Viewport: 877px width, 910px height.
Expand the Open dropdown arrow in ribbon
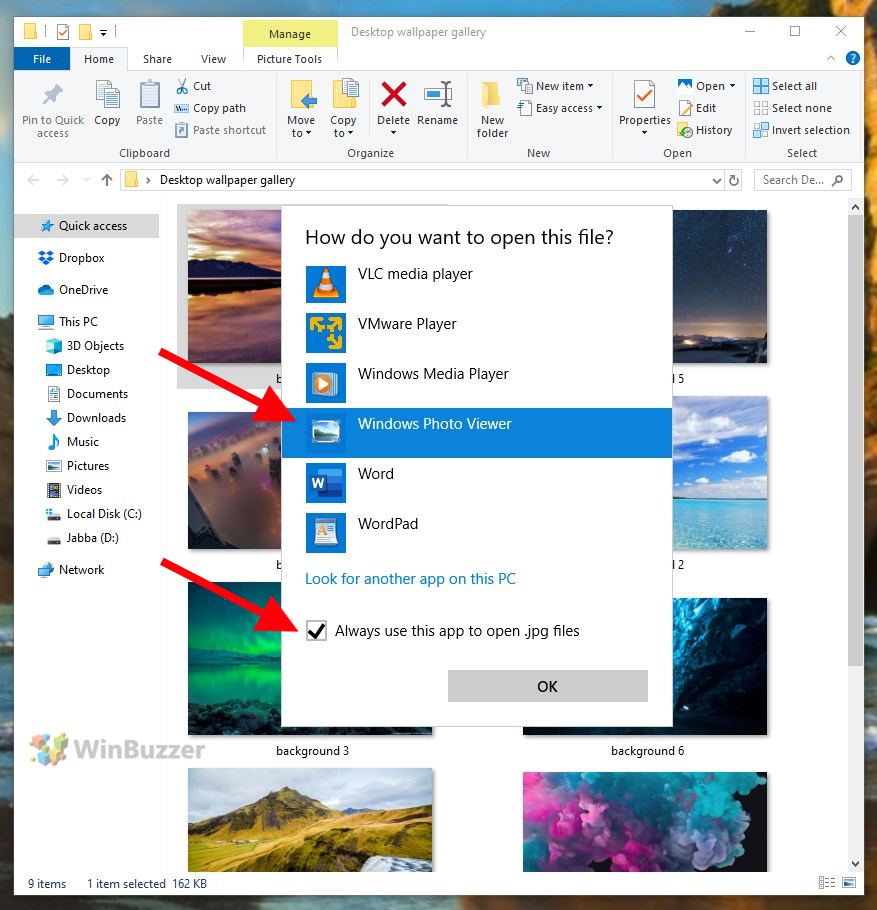point(732,86)
